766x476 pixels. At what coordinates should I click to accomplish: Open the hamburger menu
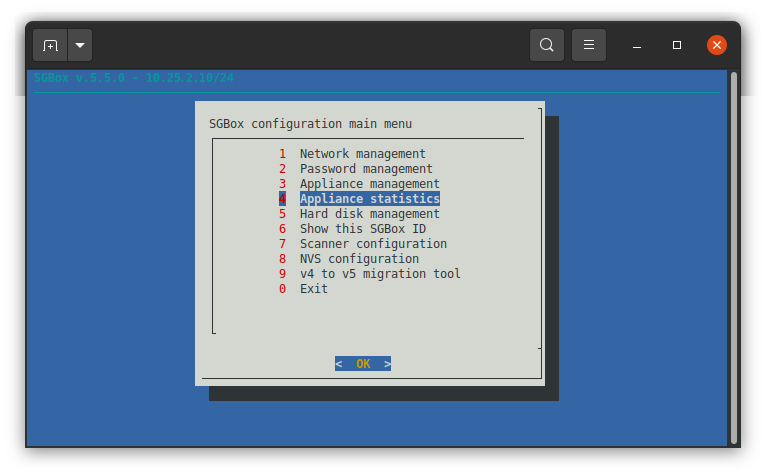tap(589, 45)
